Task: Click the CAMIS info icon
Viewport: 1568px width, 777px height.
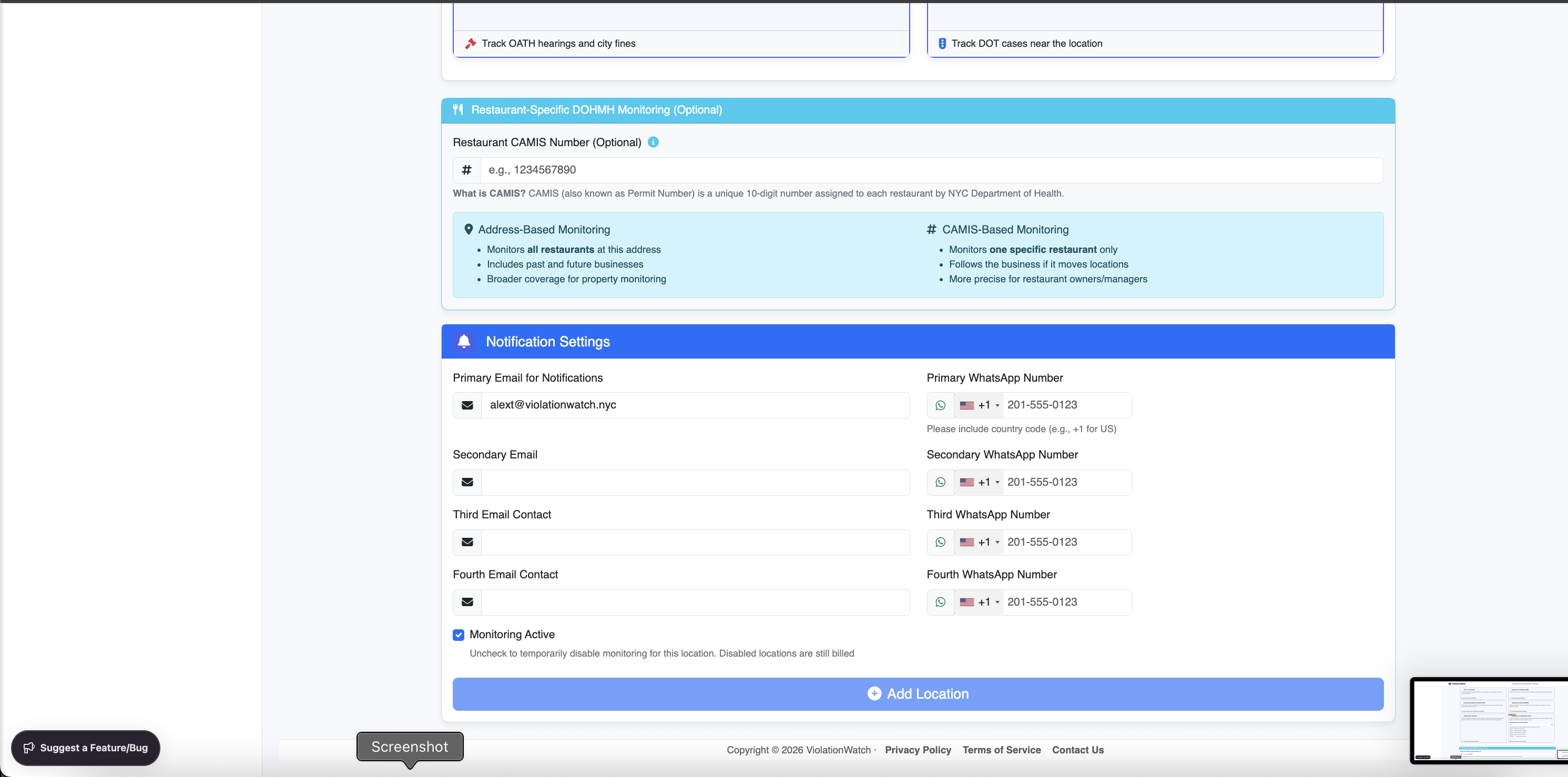Action: click(653, 142)
